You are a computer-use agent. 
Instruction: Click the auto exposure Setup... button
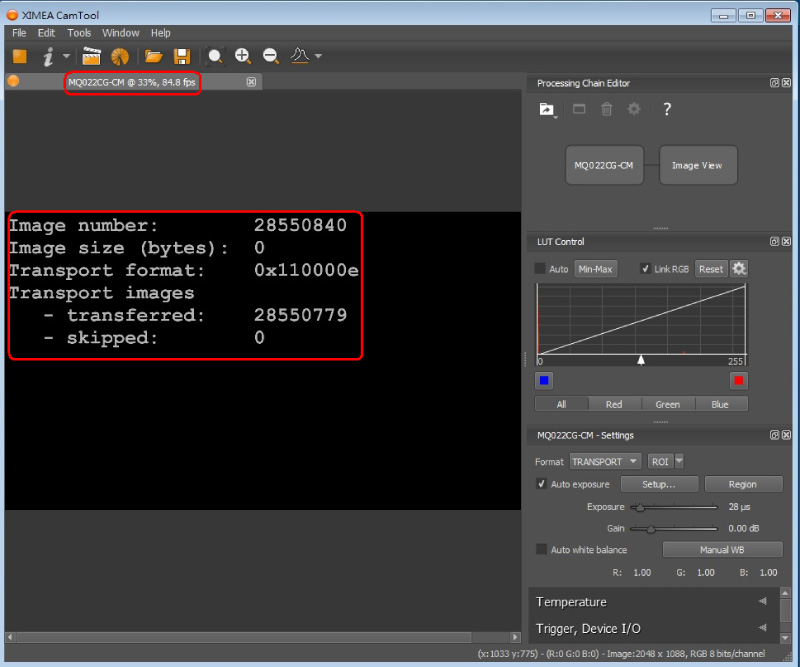(658, 484)
